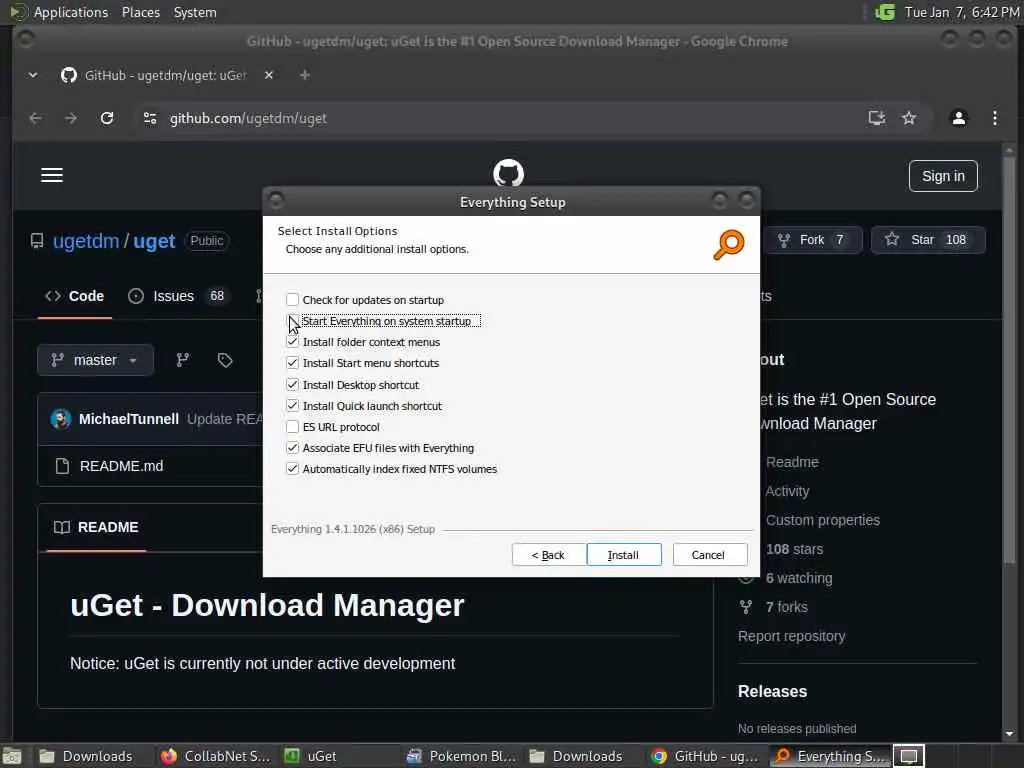Close the GitHub uget tab
Image resolution: width=1024 pixels, height=768 pixels.
tap(268, 75)
